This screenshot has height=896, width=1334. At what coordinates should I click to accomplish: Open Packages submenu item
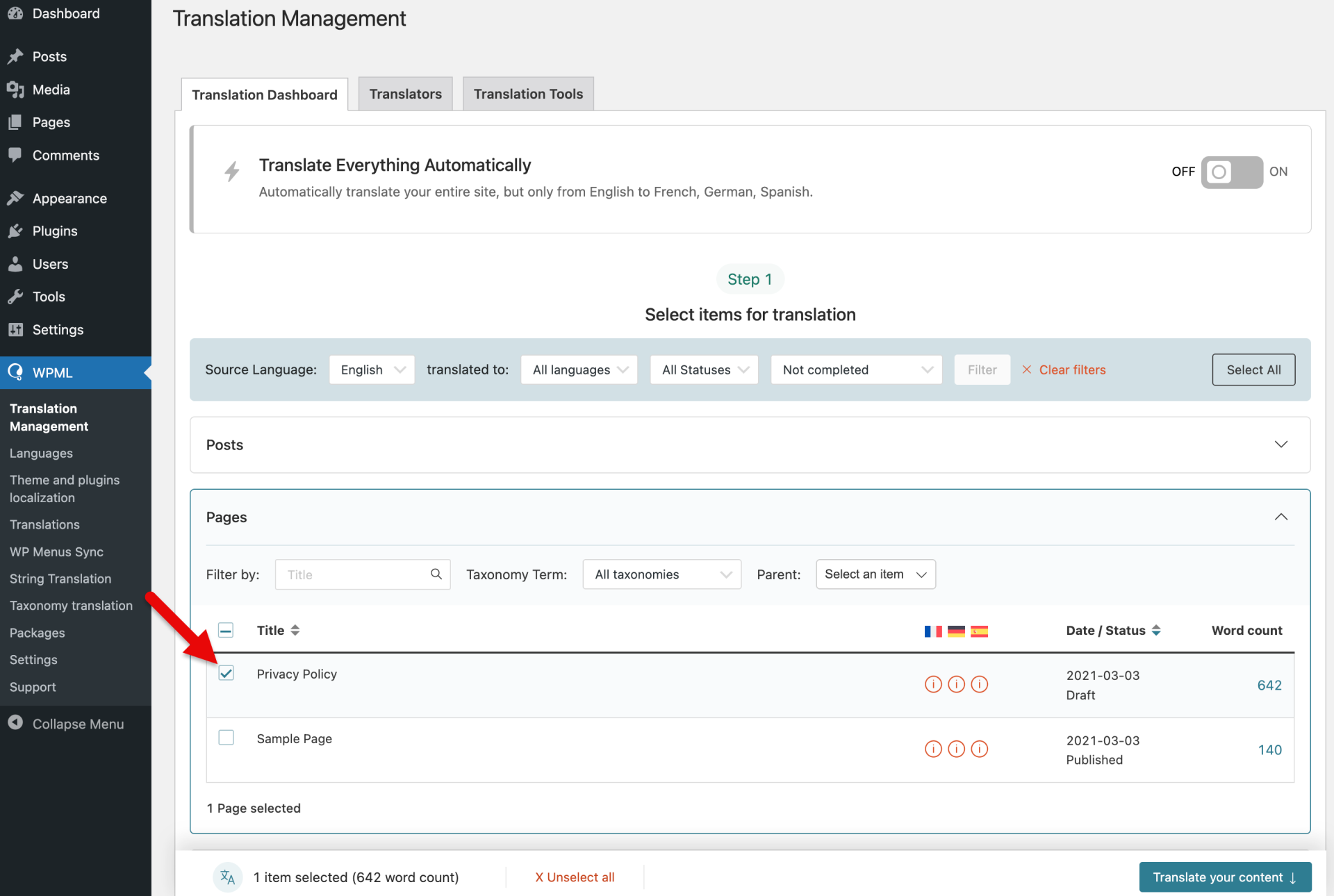point(38,633)
